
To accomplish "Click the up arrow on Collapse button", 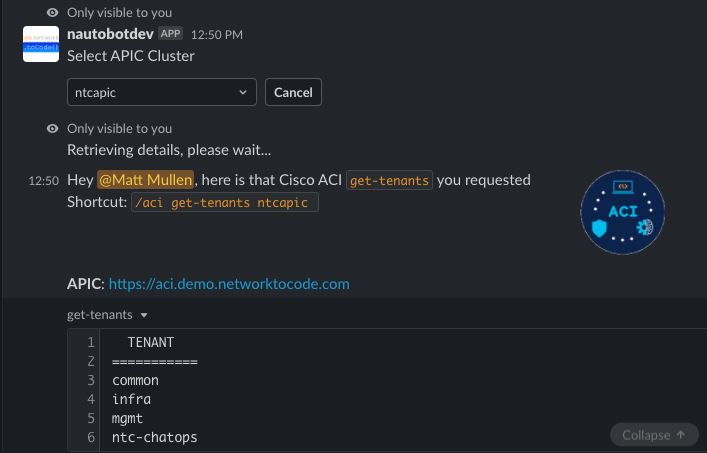I will click(681, 435).
